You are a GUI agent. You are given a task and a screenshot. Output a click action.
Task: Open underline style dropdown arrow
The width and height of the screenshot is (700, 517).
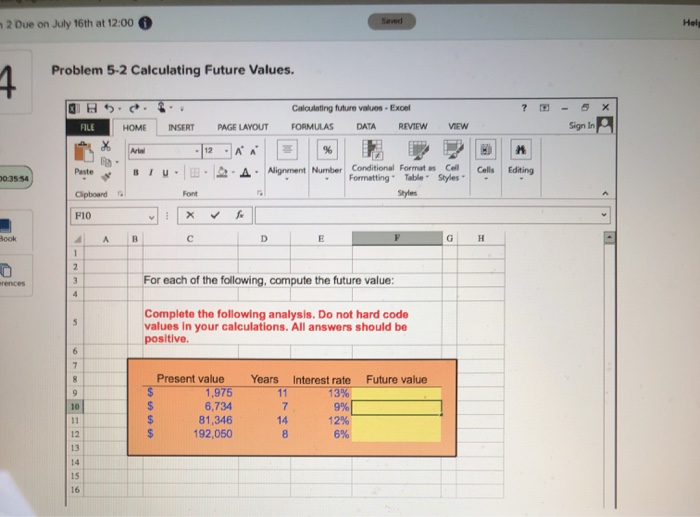(x=176, y=172)
